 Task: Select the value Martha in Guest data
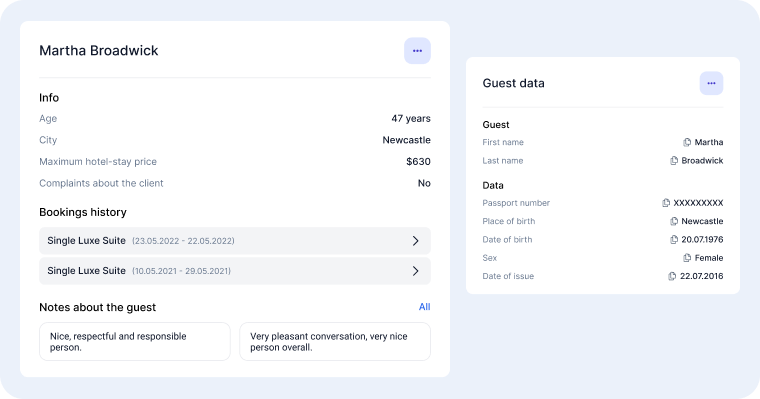coord(709,143)
